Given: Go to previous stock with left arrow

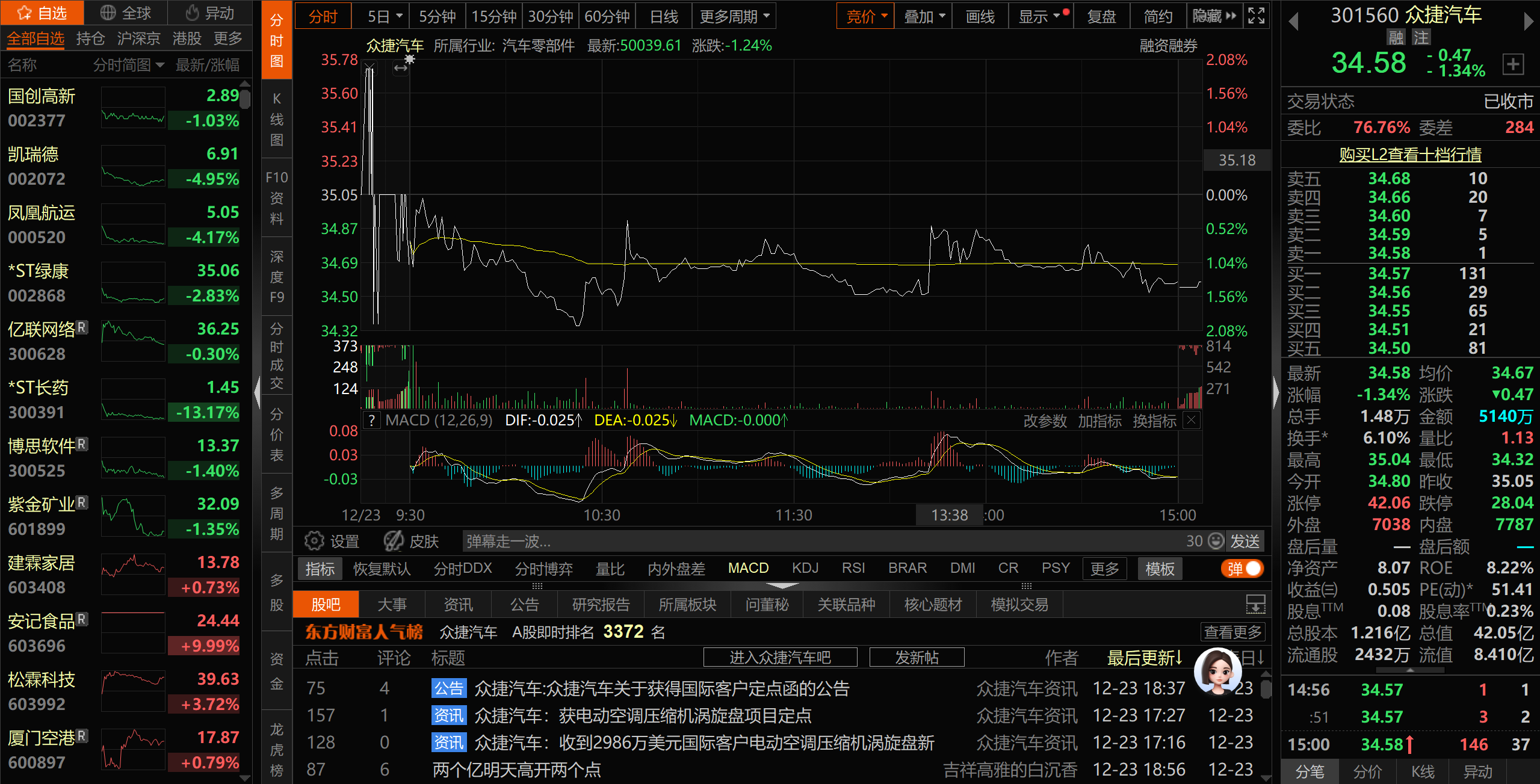Looking at the screenshot, I should point(1293,22).
